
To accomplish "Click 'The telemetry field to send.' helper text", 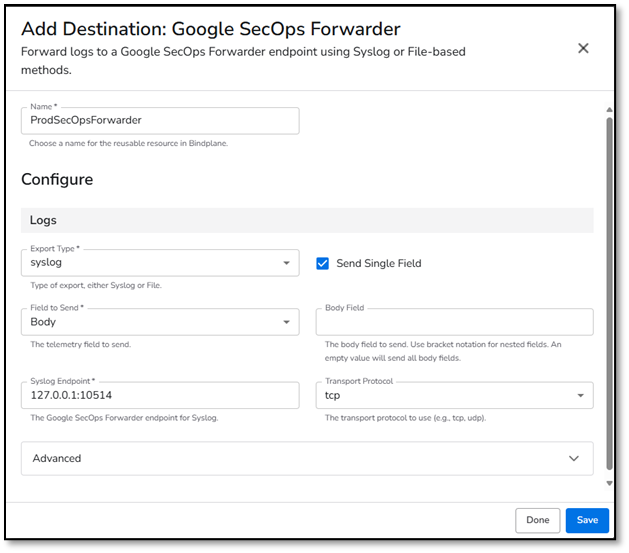I will [81, 344].
